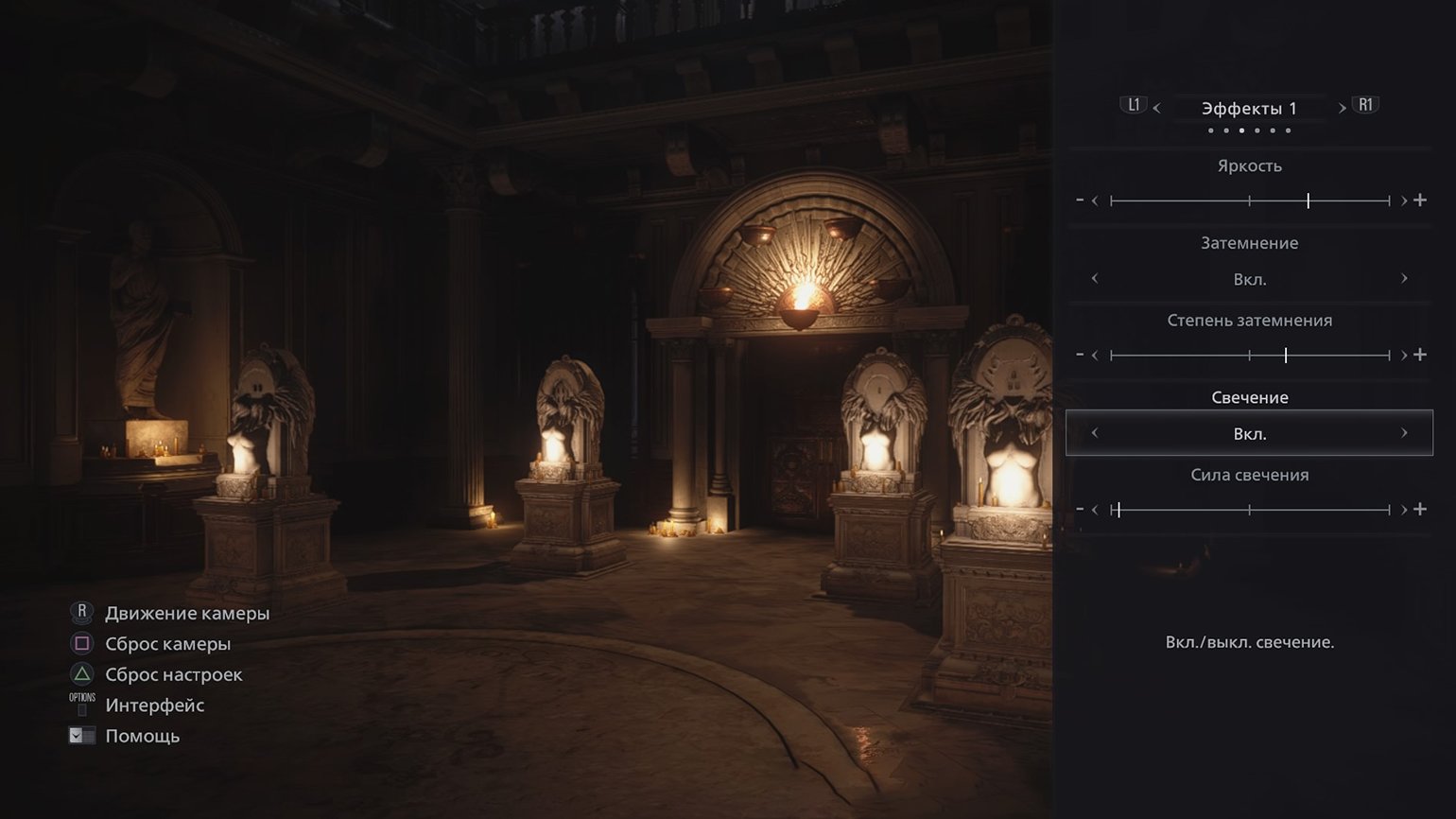Click right chevron beside Эффекты 1
This screenshot has height=819, width=1456.
tap(1342, 108)
